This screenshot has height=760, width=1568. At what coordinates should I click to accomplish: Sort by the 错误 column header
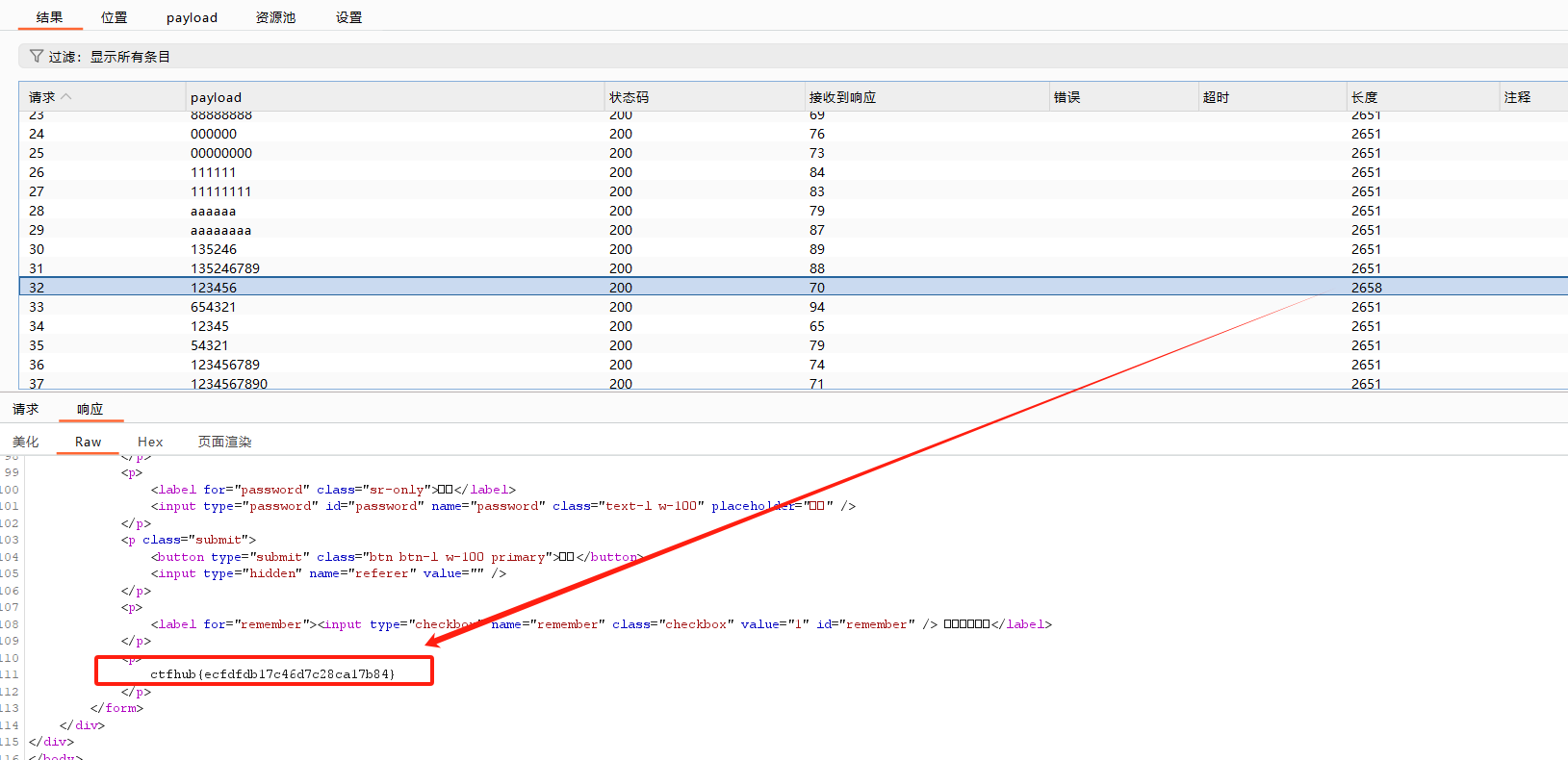tap(1123, 97)
